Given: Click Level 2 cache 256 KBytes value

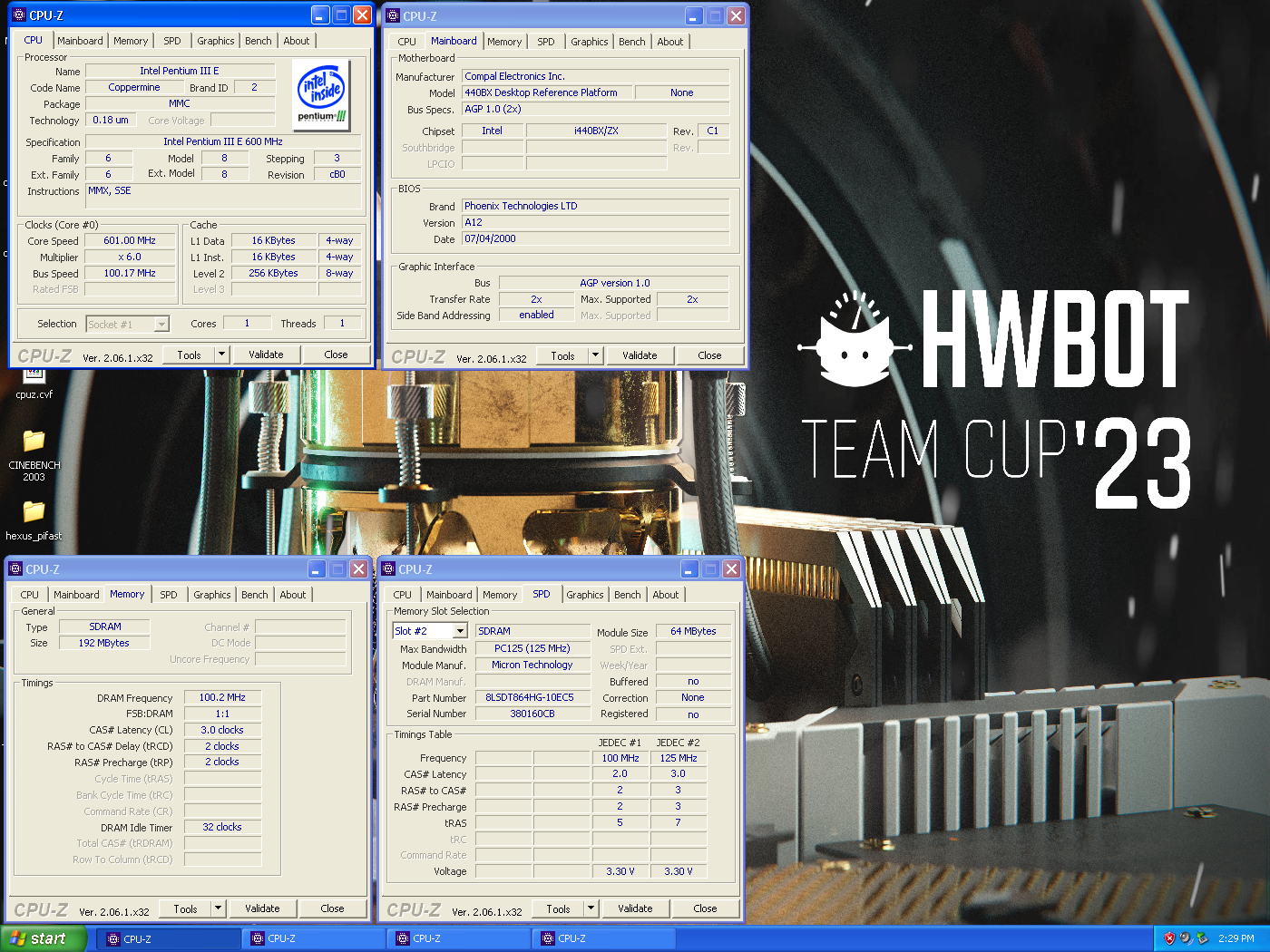Looking at the screenshot, I should 273,273.
